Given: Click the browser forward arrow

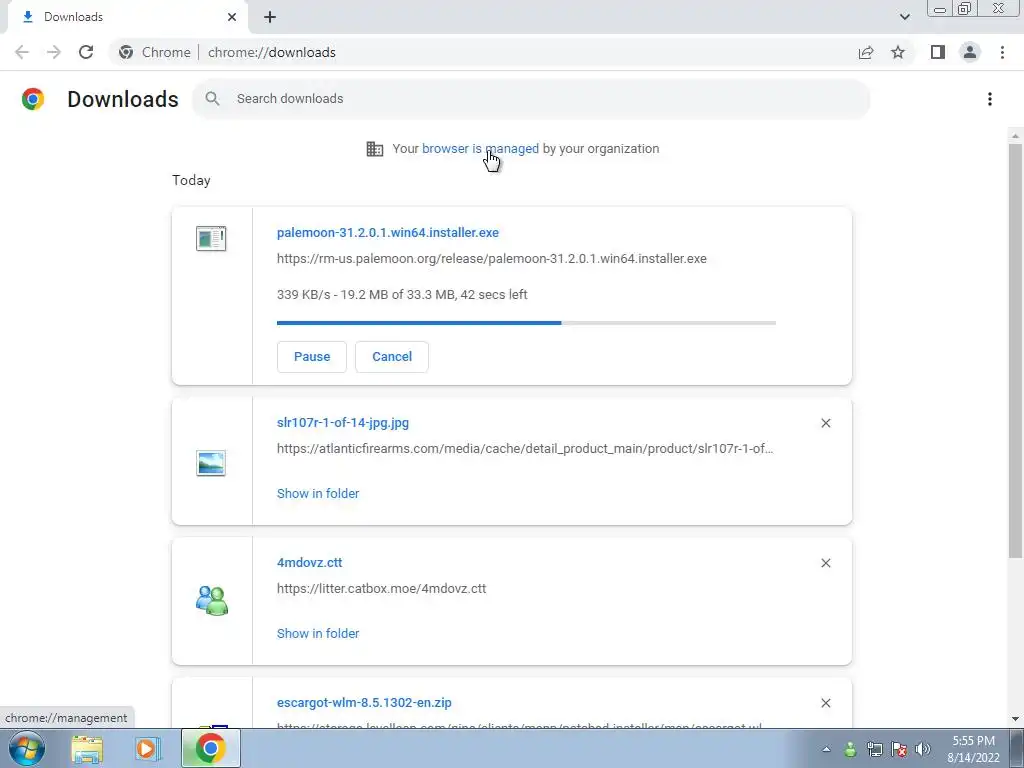Looking at the screenshot, I should 54,52.
